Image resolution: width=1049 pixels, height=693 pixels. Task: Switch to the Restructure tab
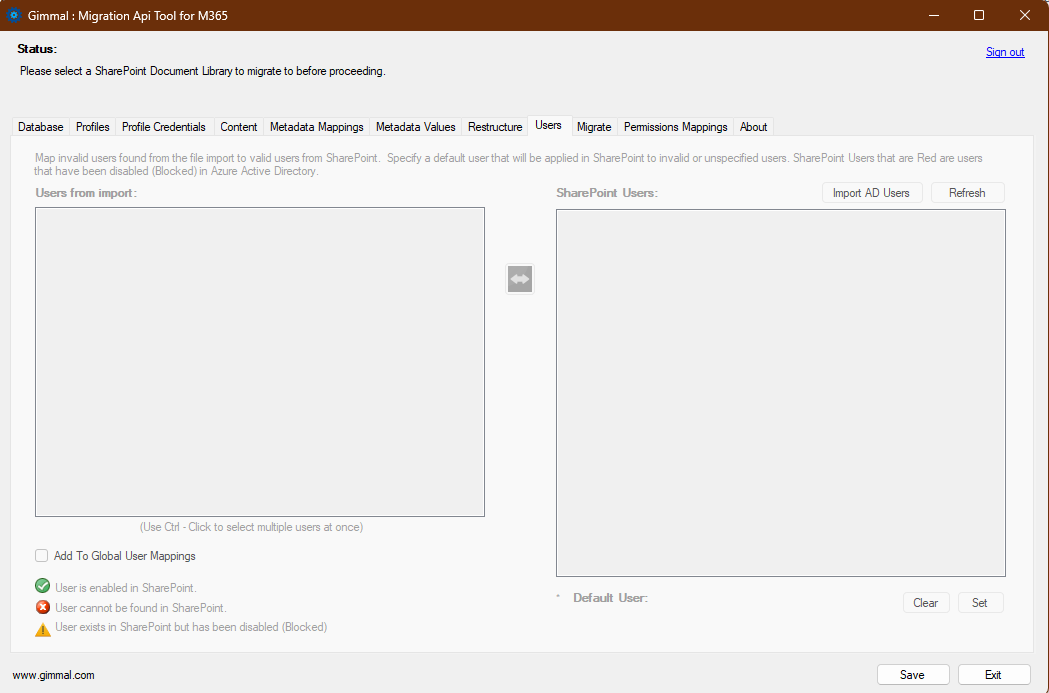click(494, 126)
